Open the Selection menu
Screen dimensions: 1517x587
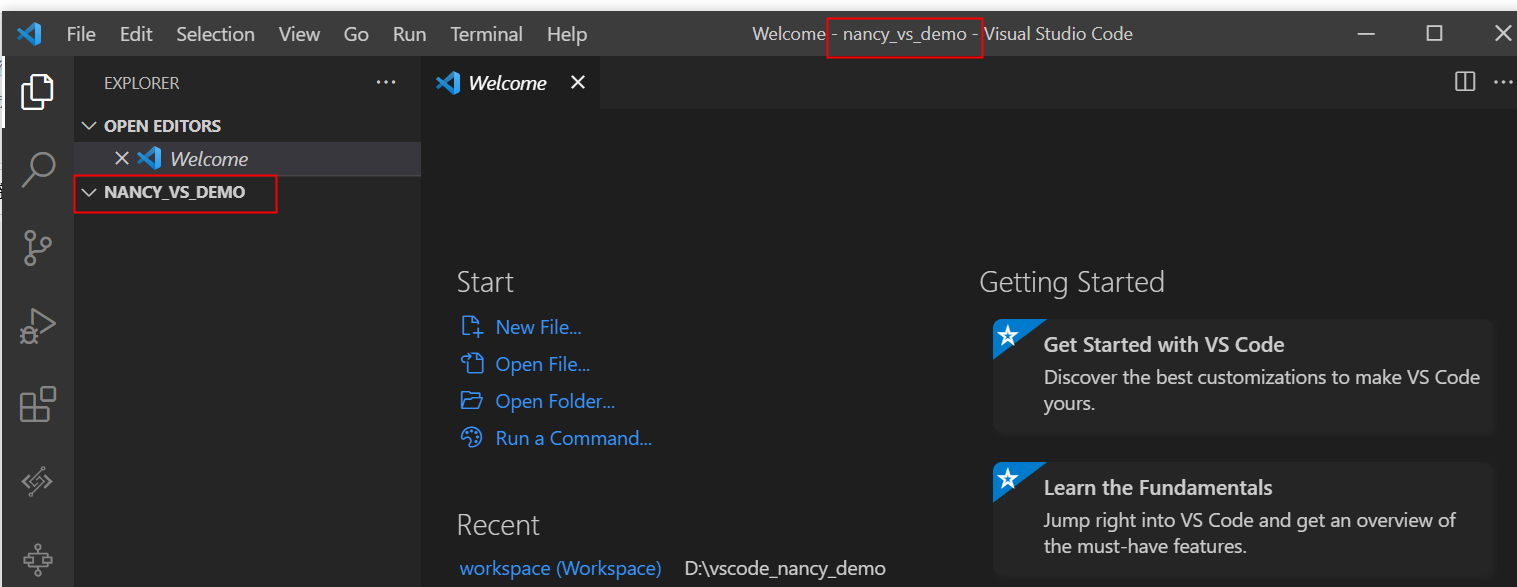pos(216,34)
